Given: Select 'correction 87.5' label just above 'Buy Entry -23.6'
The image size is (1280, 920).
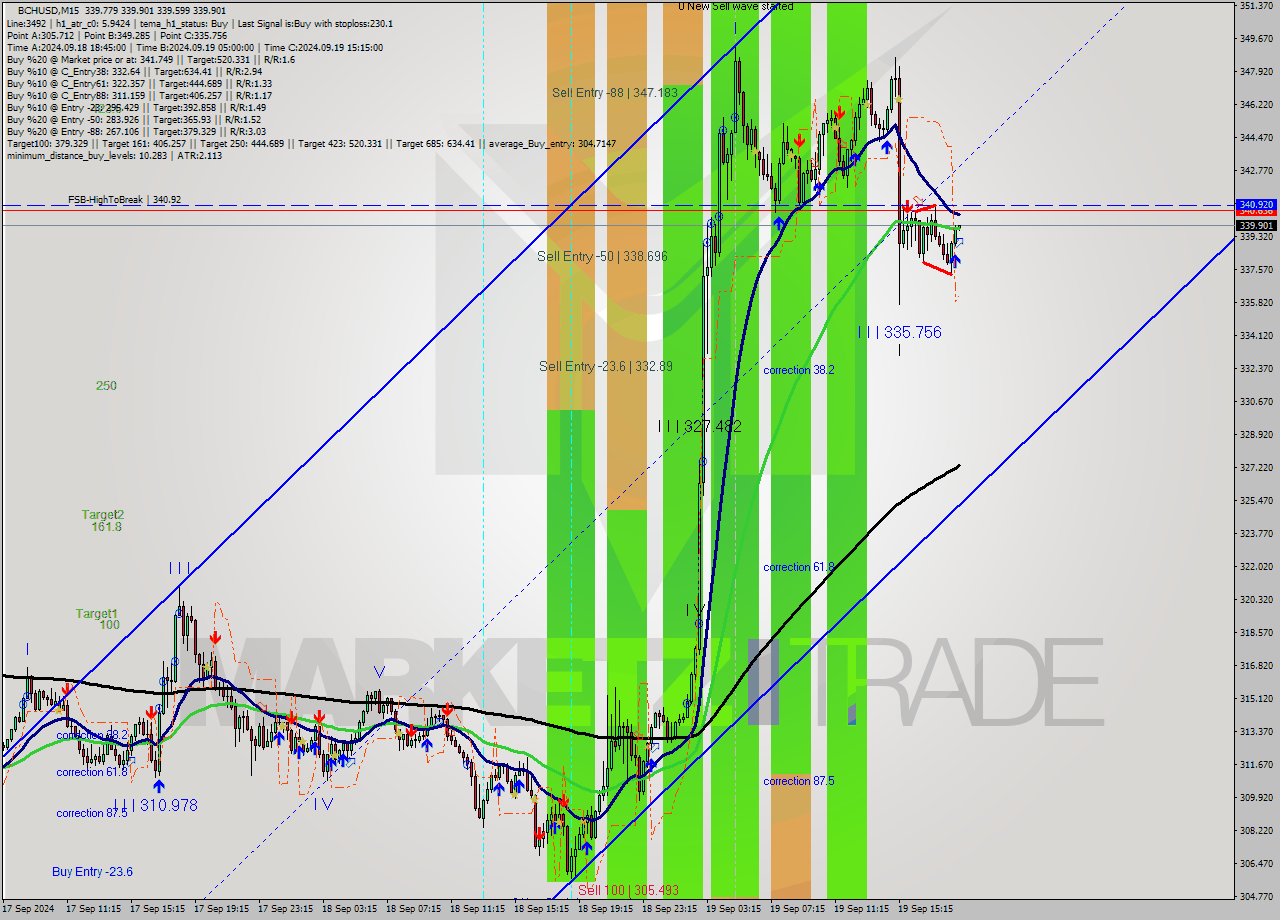Looking at the screenshot, I should [x=92, y=813].
